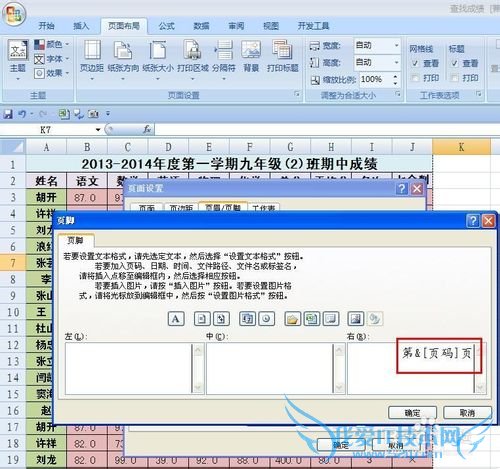The image size is (500, 469).
Task: Open 页边距 margins options
Action: pos(92,60)
